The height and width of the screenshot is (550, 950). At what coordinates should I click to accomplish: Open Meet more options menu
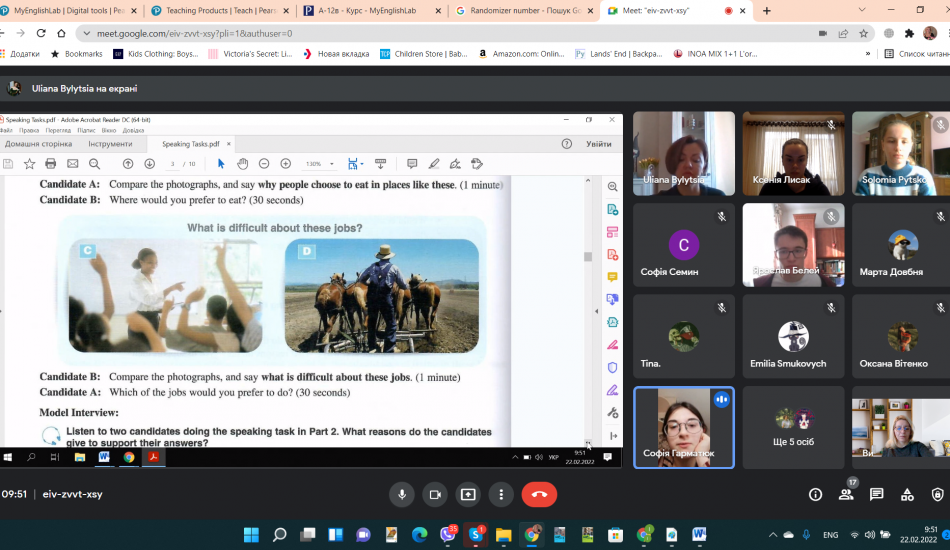501,494
